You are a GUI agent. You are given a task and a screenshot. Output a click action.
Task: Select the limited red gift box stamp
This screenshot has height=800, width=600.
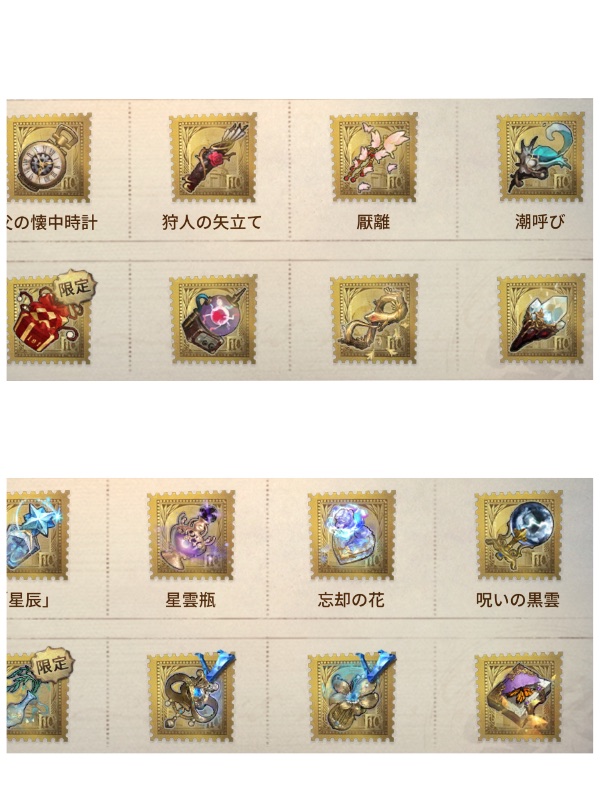49,318
